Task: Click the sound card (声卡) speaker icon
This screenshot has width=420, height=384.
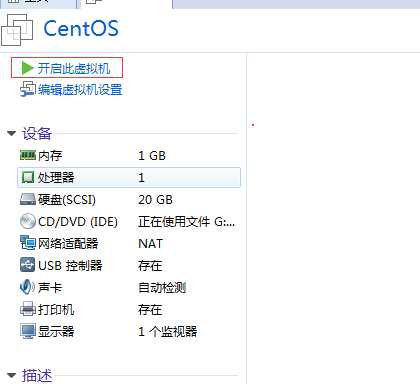Action: 27,287
